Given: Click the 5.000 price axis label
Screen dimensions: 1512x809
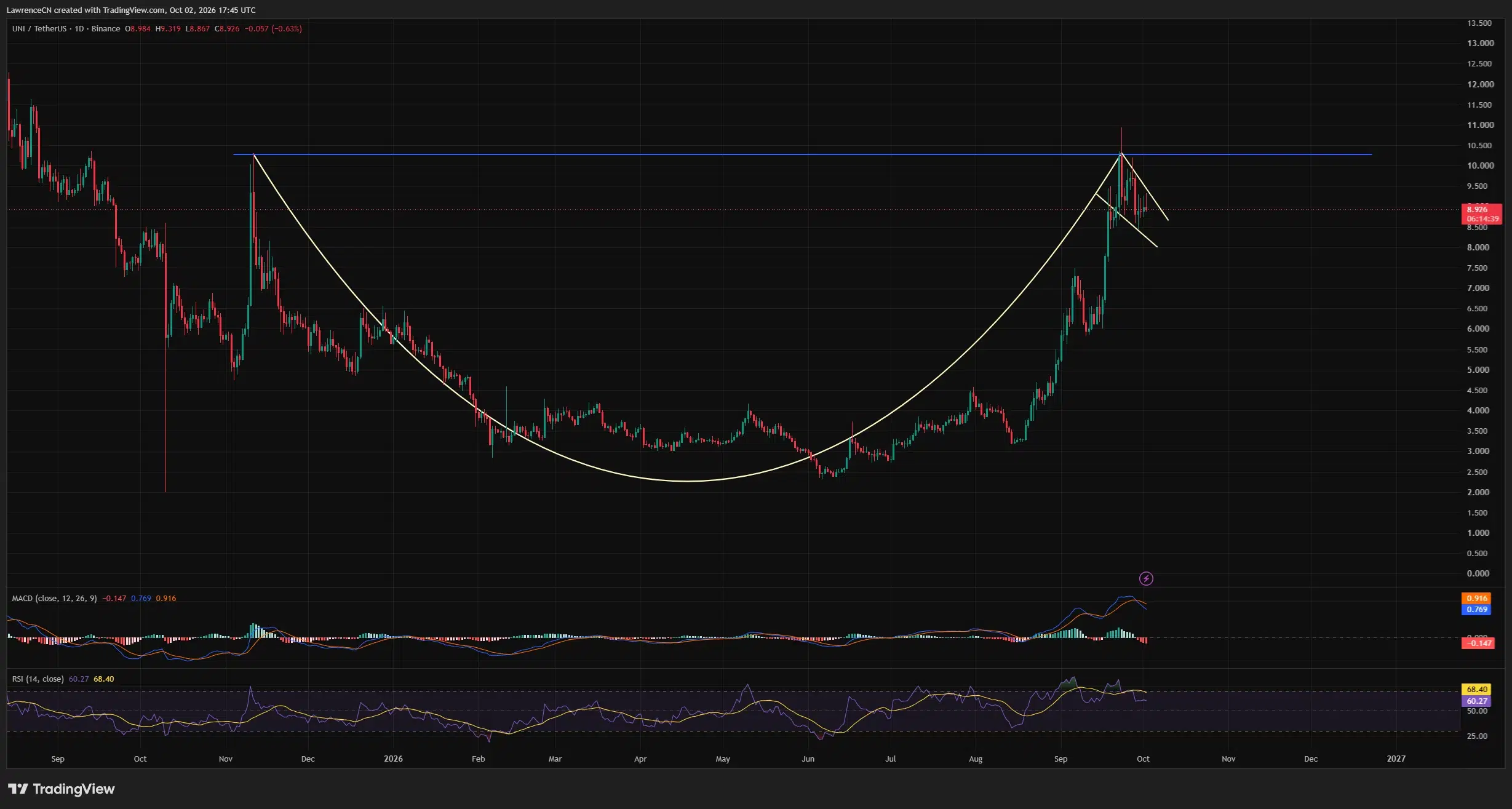Looking at the screenshot, I should pos(1478,370).
